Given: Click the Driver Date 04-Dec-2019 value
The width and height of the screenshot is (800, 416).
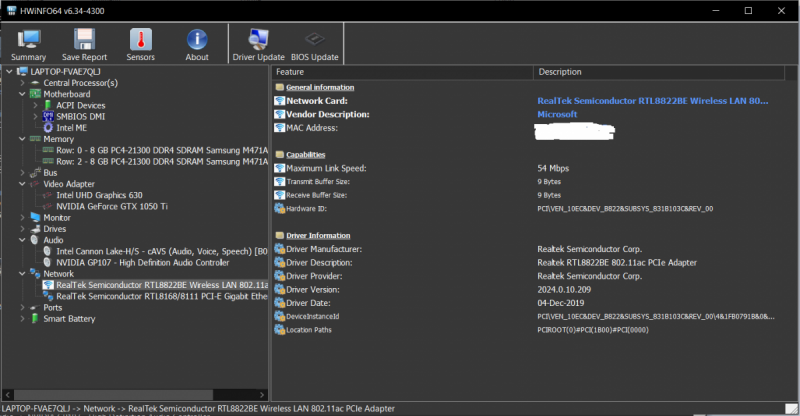Looking at the screenshot, I should (561, 303).
